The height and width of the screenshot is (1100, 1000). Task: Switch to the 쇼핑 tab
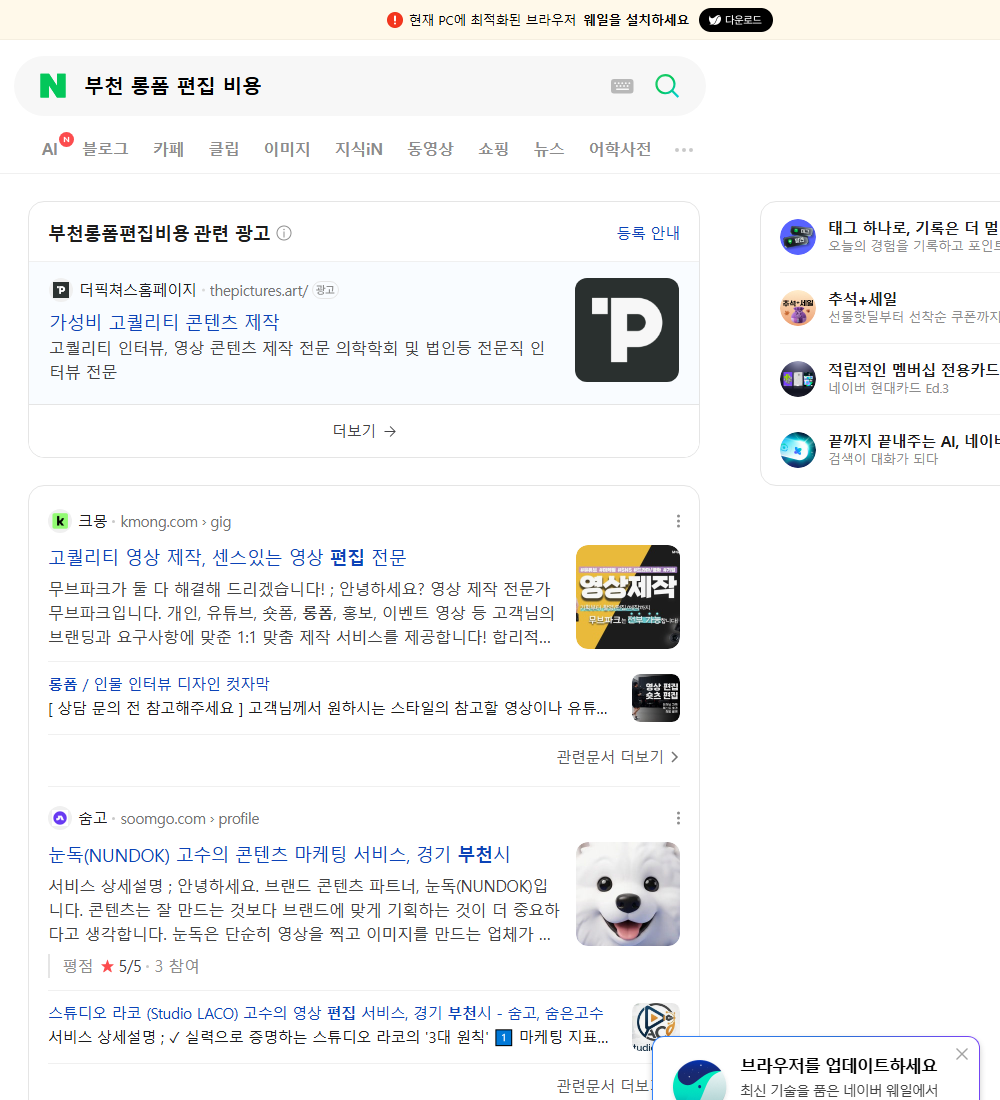point(493,149)
